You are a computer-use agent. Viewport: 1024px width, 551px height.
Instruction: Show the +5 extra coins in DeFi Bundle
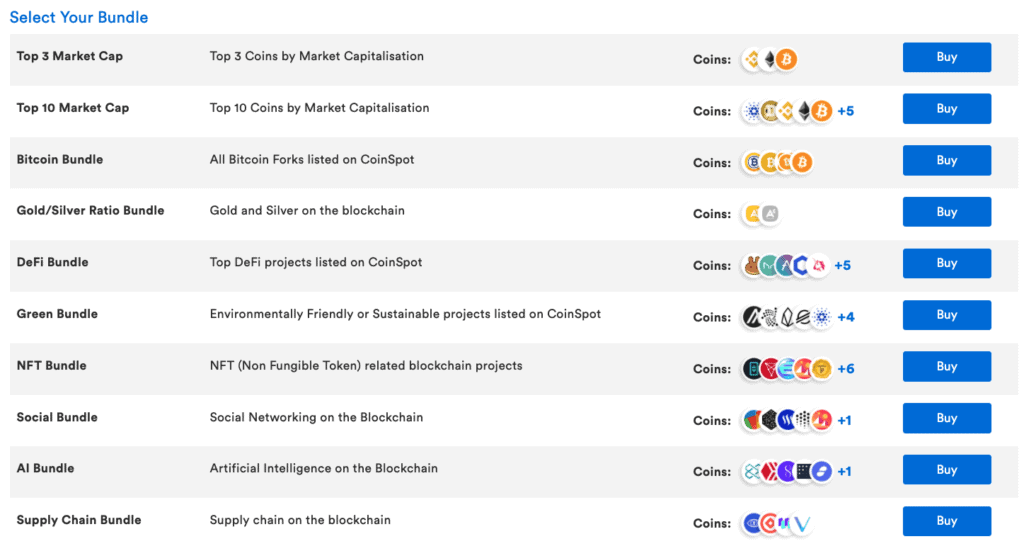point(842,266)
